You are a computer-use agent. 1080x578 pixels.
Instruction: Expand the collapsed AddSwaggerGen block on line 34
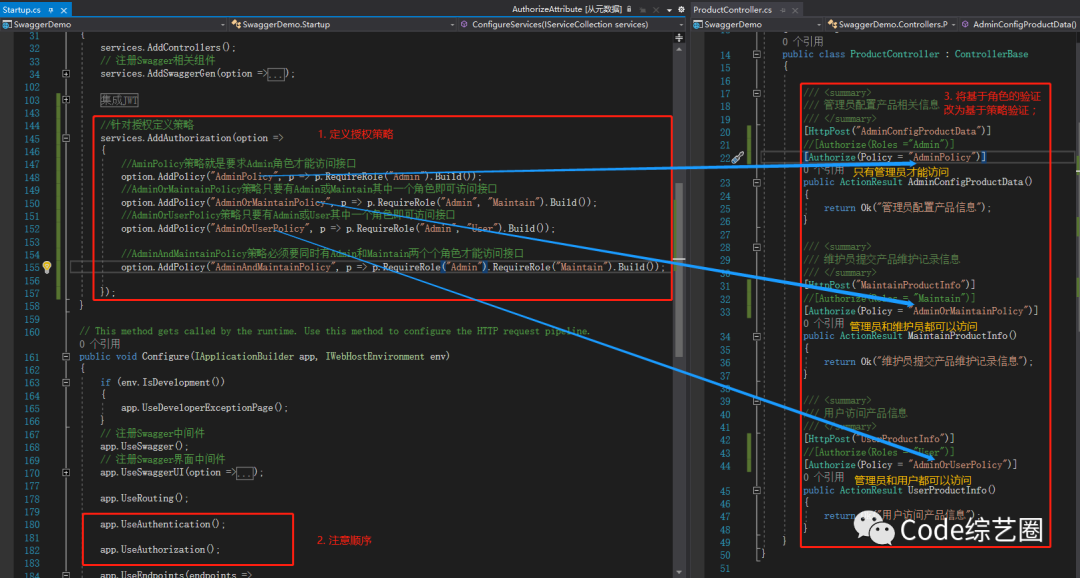(x=66, y=73)
